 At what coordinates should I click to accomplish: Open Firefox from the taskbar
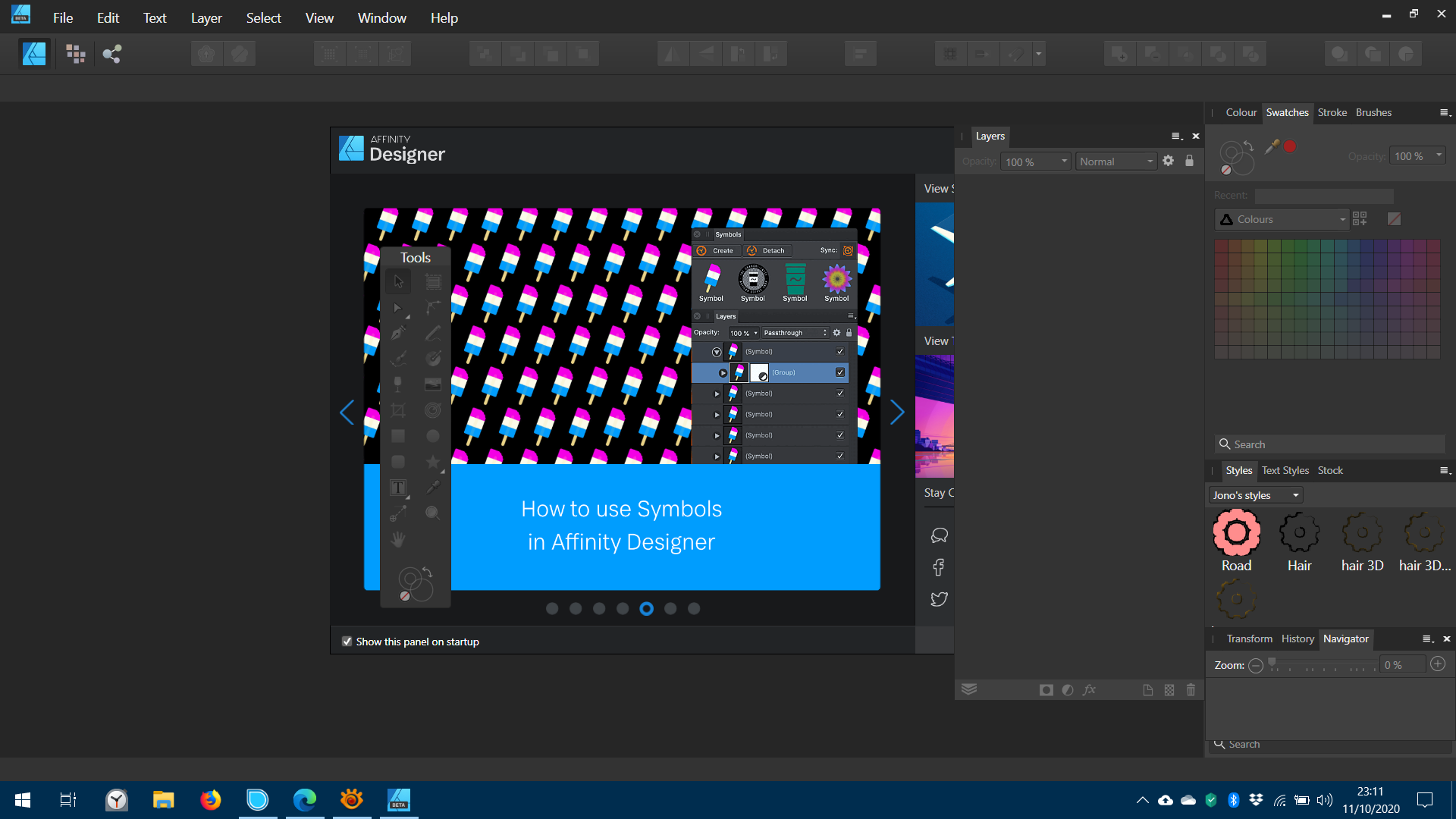coord(211,800)
